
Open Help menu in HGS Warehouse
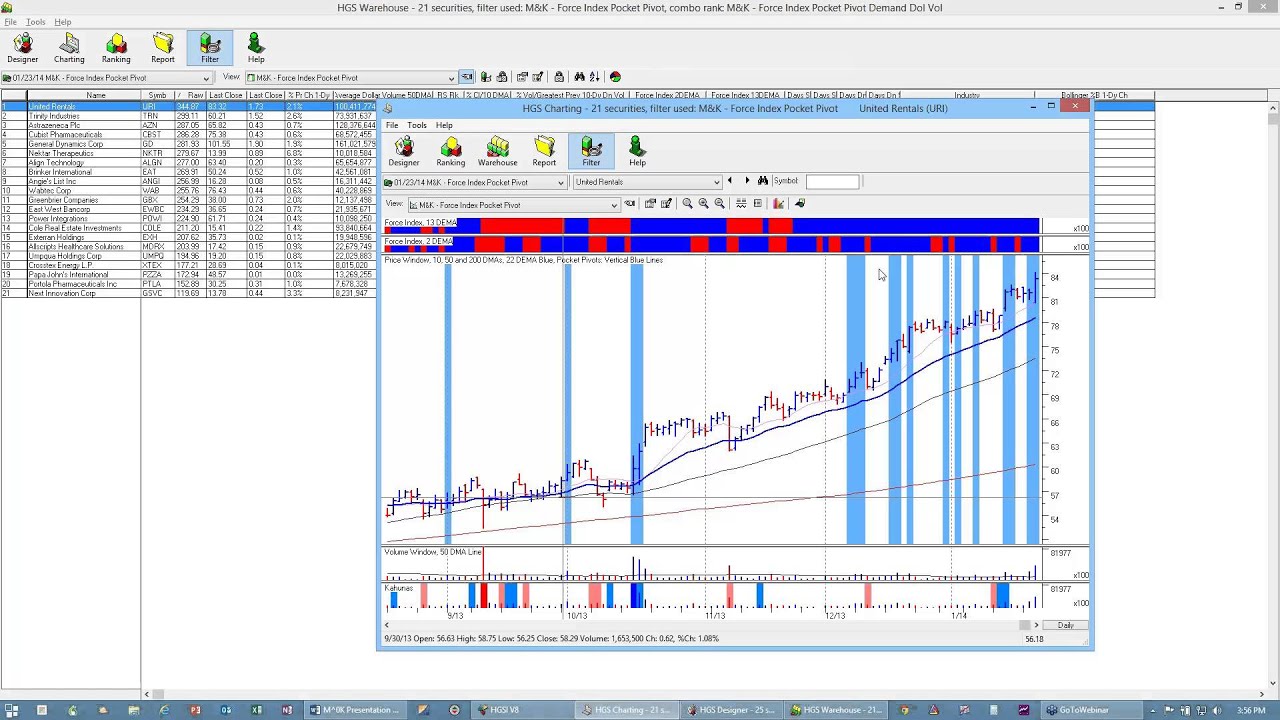(x=62, y=22)
